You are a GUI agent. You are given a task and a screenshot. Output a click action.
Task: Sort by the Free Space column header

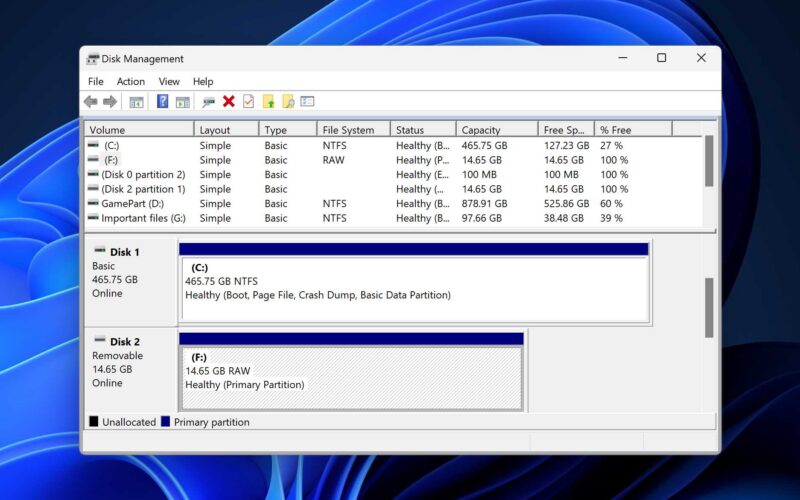point(566,130)
